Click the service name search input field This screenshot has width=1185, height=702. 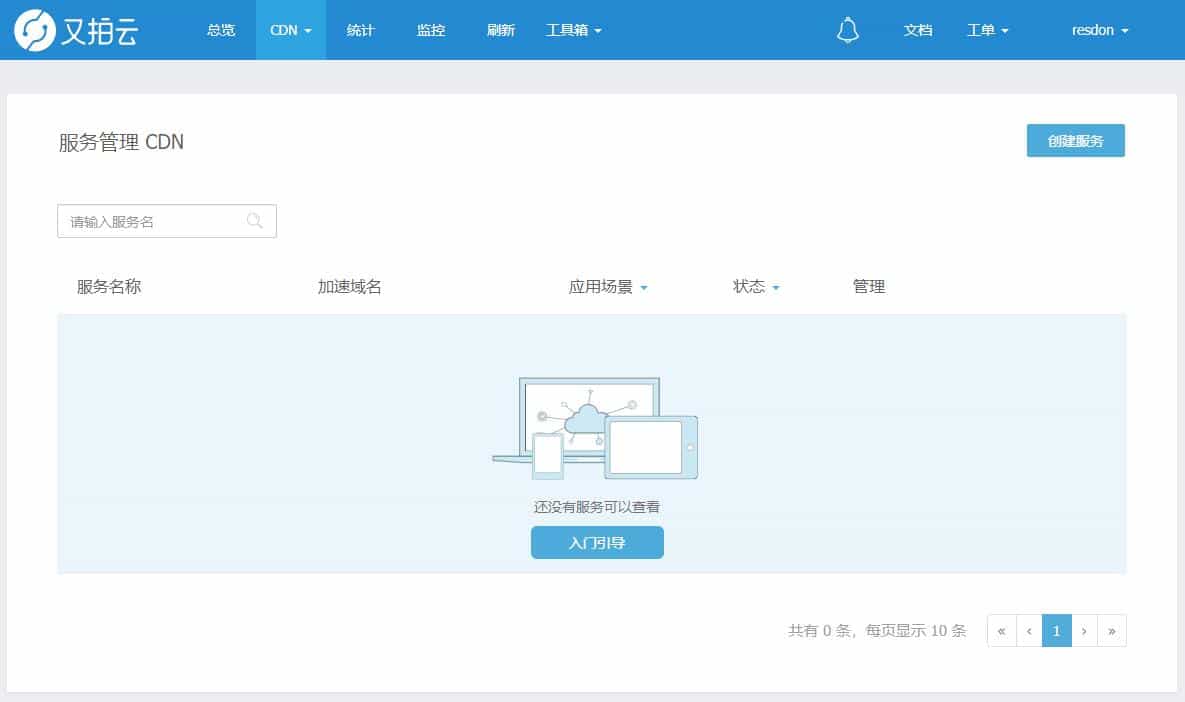(x=150, y=220)
